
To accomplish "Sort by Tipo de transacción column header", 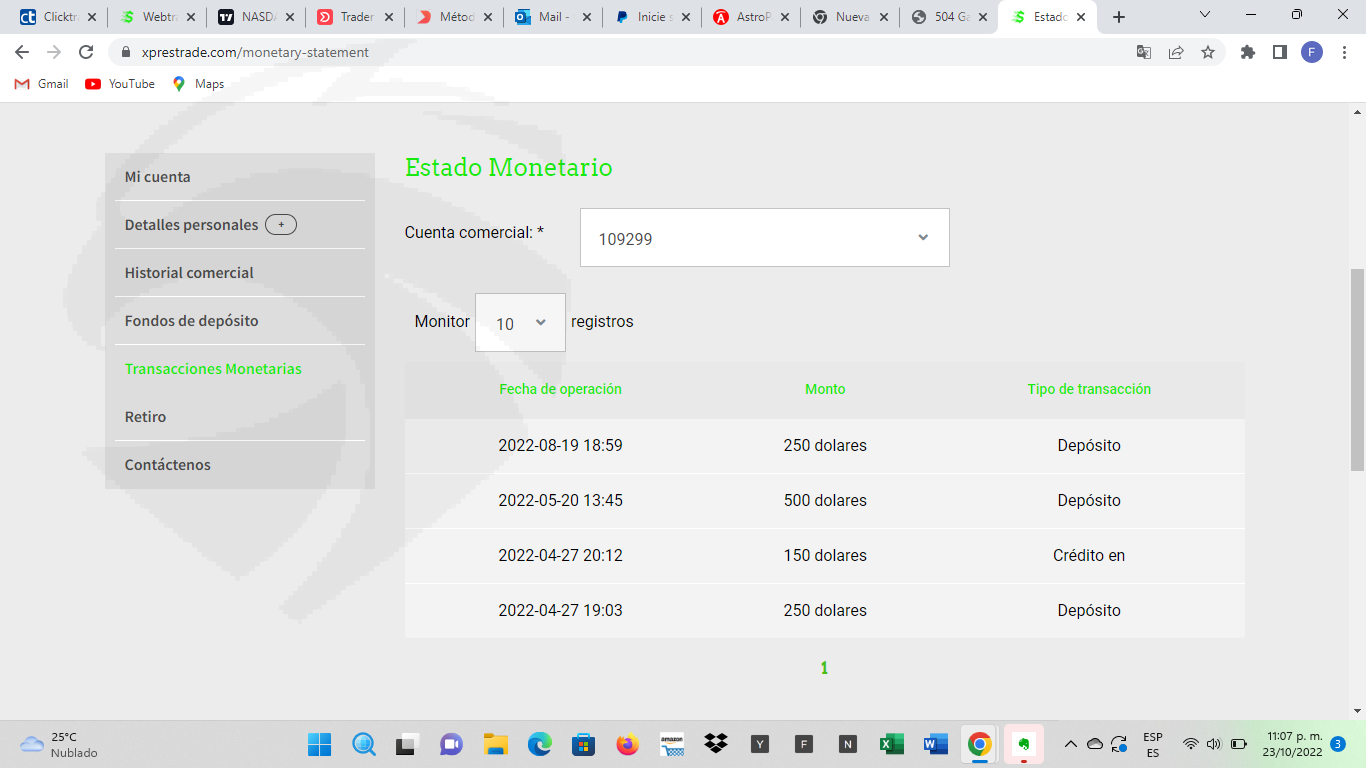I will click(x=1089, y=389).
